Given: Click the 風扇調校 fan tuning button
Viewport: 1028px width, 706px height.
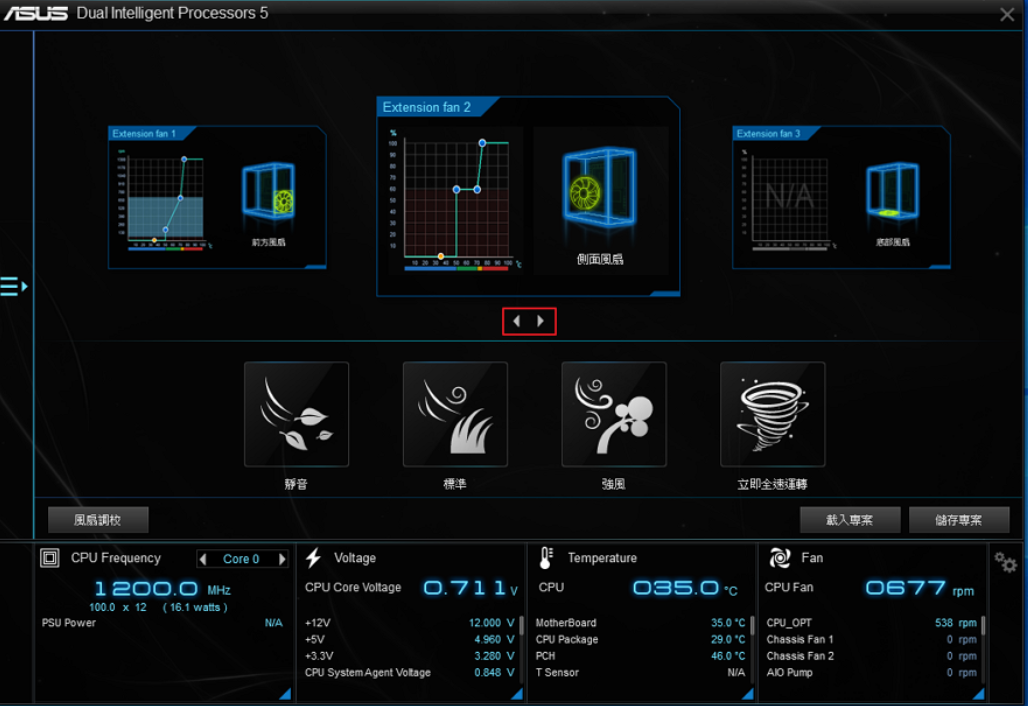Looking at the screenshot, I should pos(98,520).
